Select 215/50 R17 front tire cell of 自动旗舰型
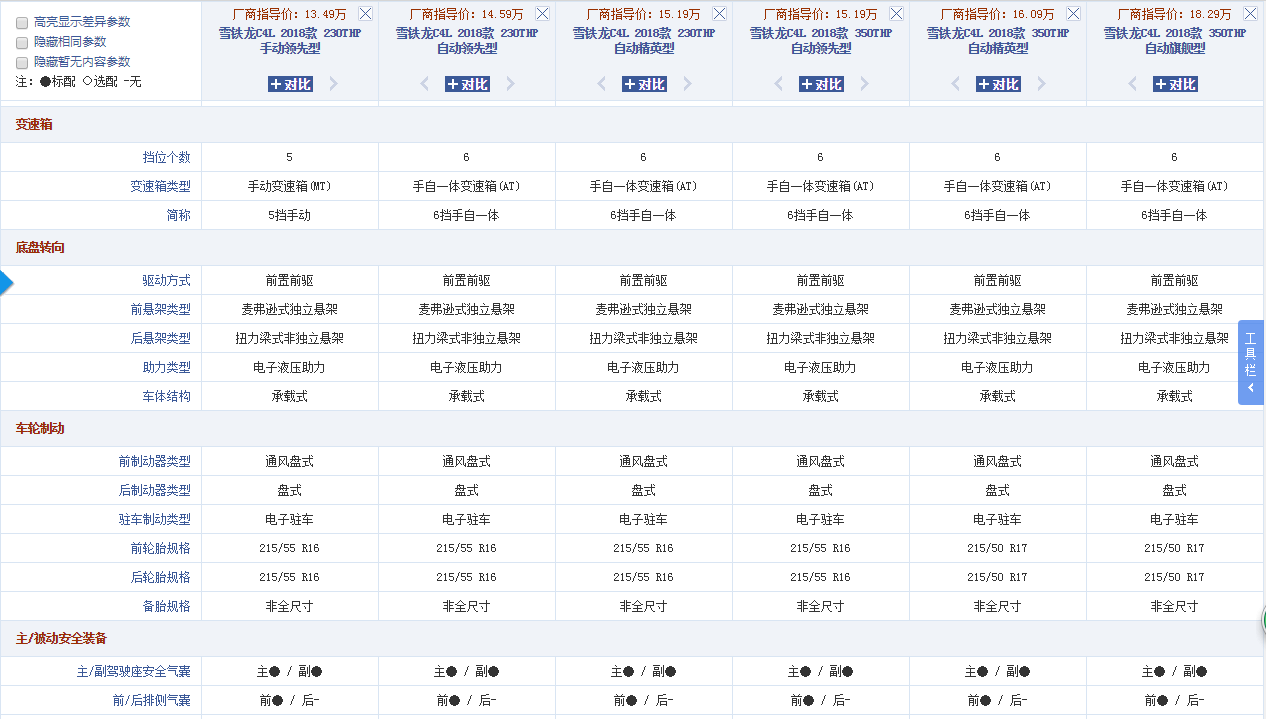The height and width of the screenshot is (719, 1266). pyautogui.click(x=1175, y=549)
